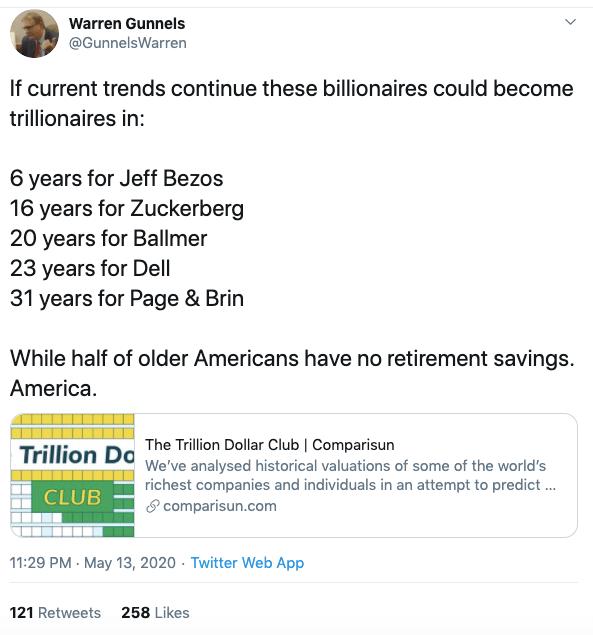Click the chain link icon beside comparisun.com
593x635 pixels.
tap(152, 506)
